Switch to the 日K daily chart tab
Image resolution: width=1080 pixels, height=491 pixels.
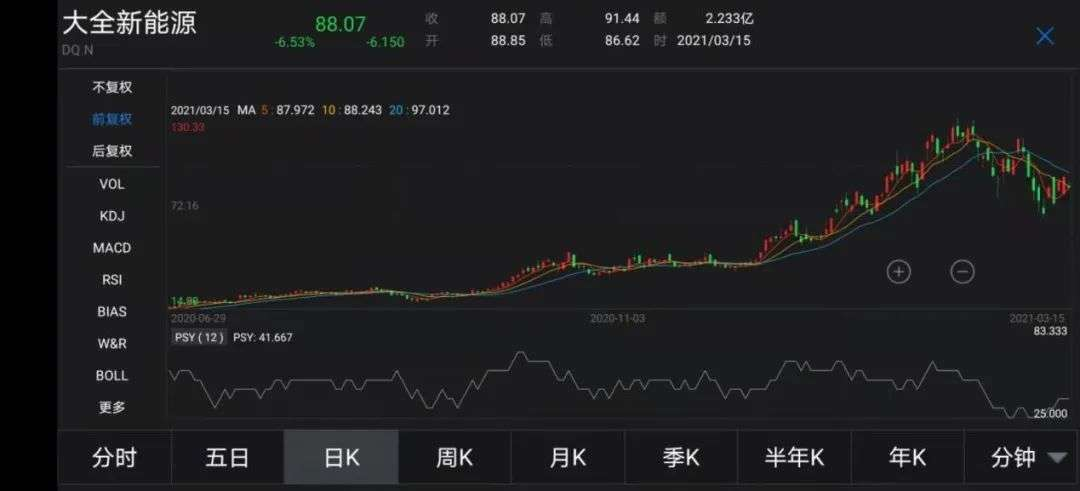click(x=341, y=458)
